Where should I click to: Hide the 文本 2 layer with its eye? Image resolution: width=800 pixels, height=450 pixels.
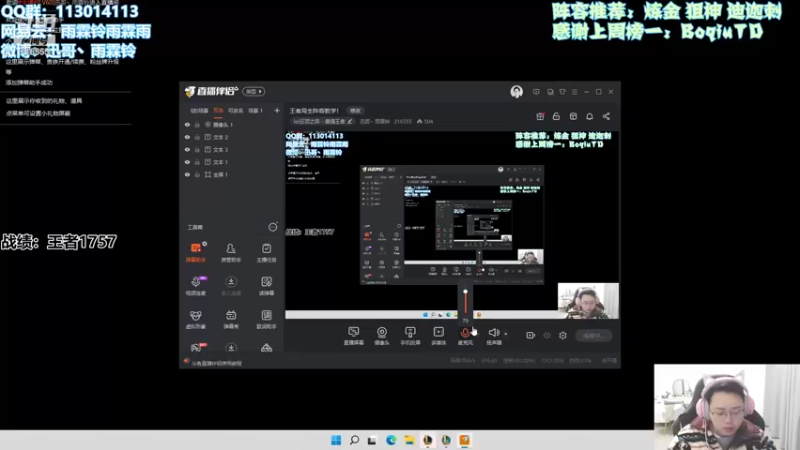tap(187, 137)
